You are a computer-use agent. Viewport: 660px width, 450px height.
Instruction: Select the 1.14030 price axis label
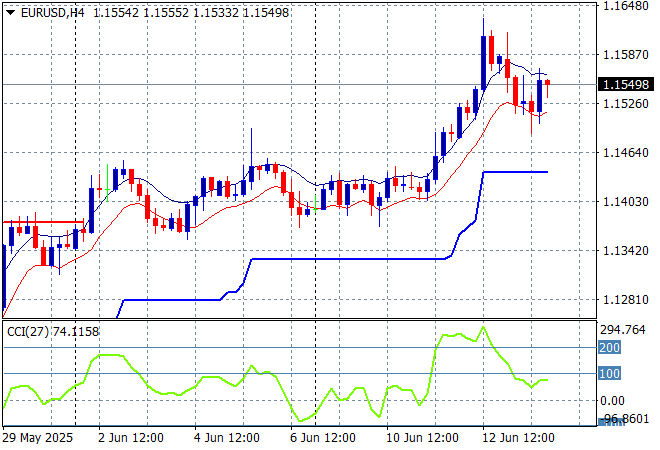click(x=626, y=202)
